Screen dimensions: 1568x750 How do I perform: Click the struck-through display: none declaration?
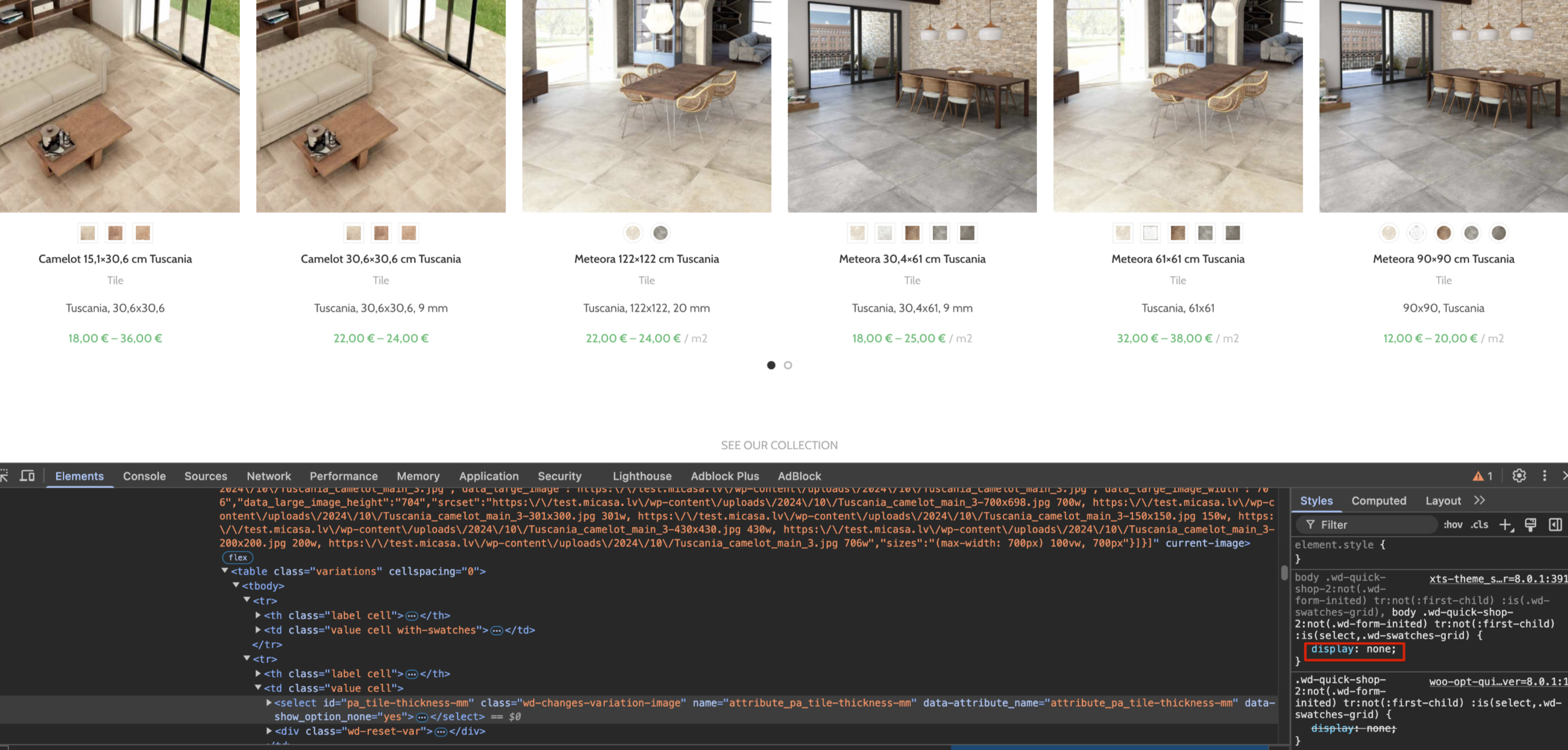tap(1353, 728)
